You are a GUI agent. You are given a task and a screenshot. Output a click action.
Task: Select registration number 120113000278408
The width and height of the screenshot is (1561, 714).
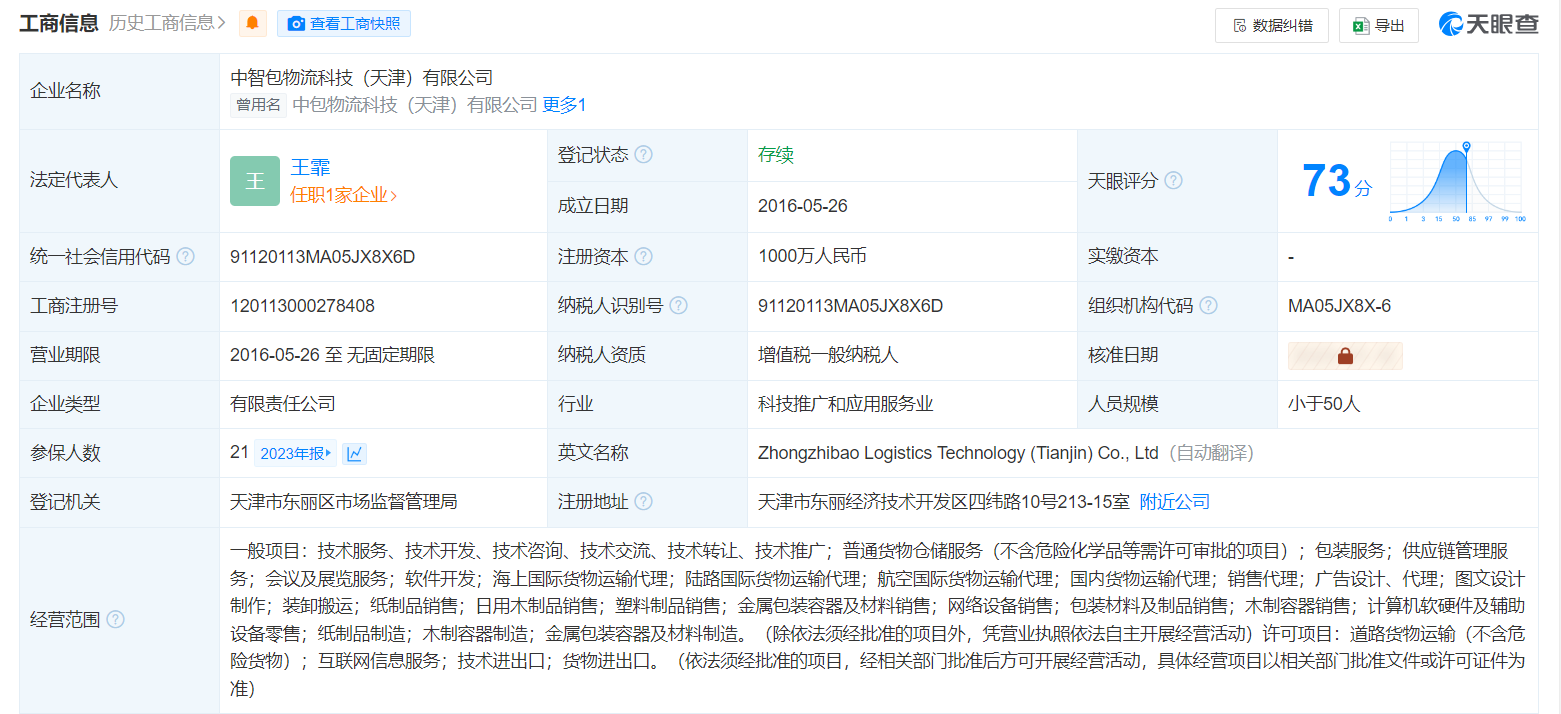[302, 306]
